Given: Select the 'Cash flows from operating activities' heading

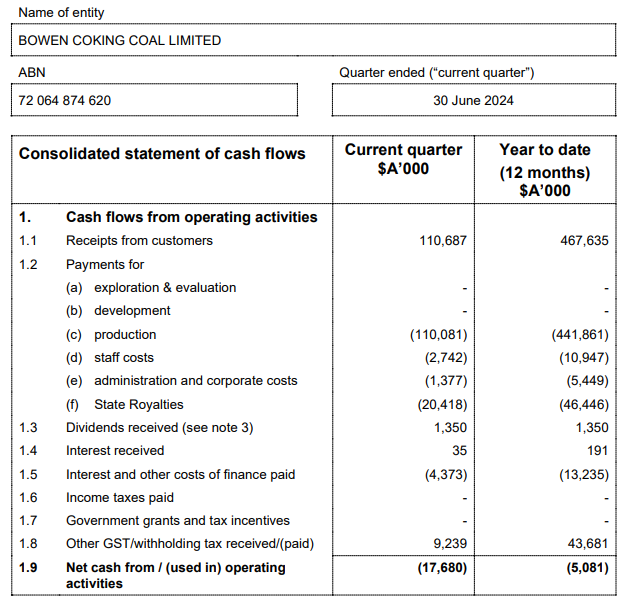Looking at the screenshot, I should click(191, 217).
